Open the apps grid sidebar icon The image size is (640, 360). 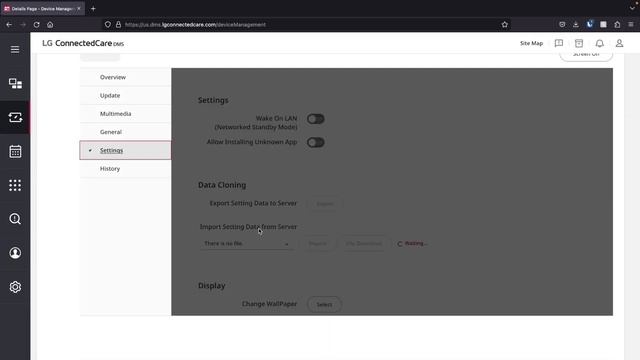click(15, 185)
